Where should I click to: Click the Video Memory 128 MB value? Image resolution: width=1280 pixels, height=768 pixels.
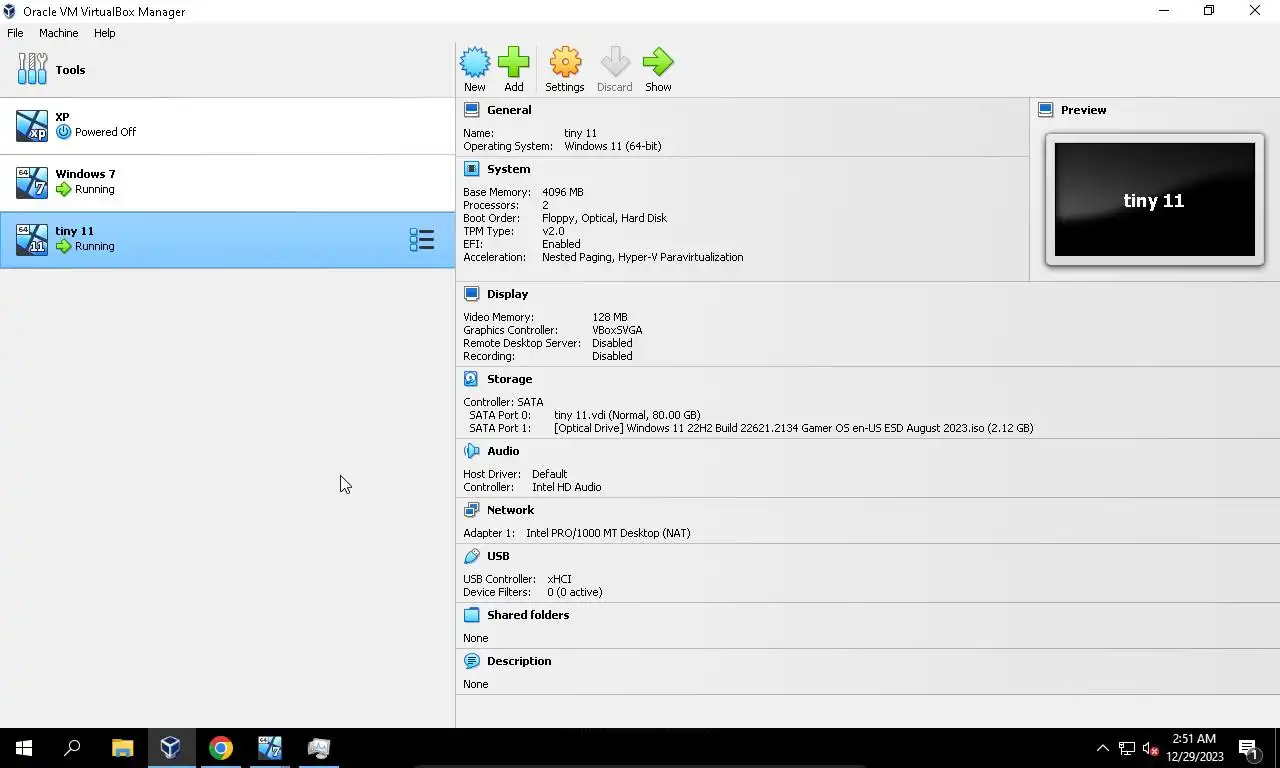pos(609,317)
